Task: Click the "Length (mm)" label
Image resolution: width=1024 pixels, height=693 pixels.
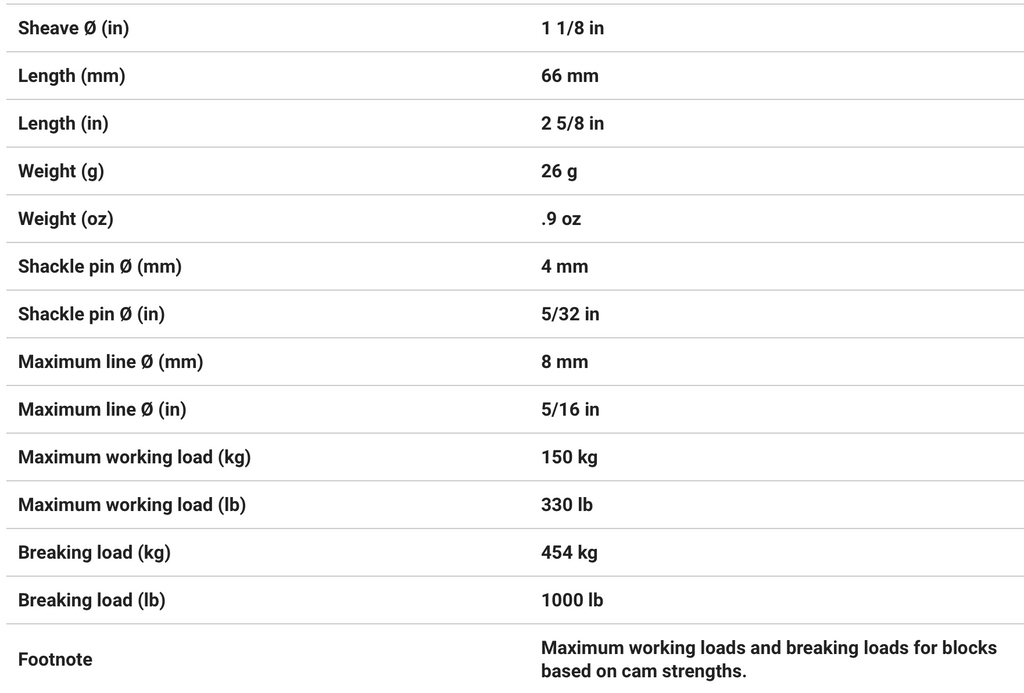Action: pos(71,76)
